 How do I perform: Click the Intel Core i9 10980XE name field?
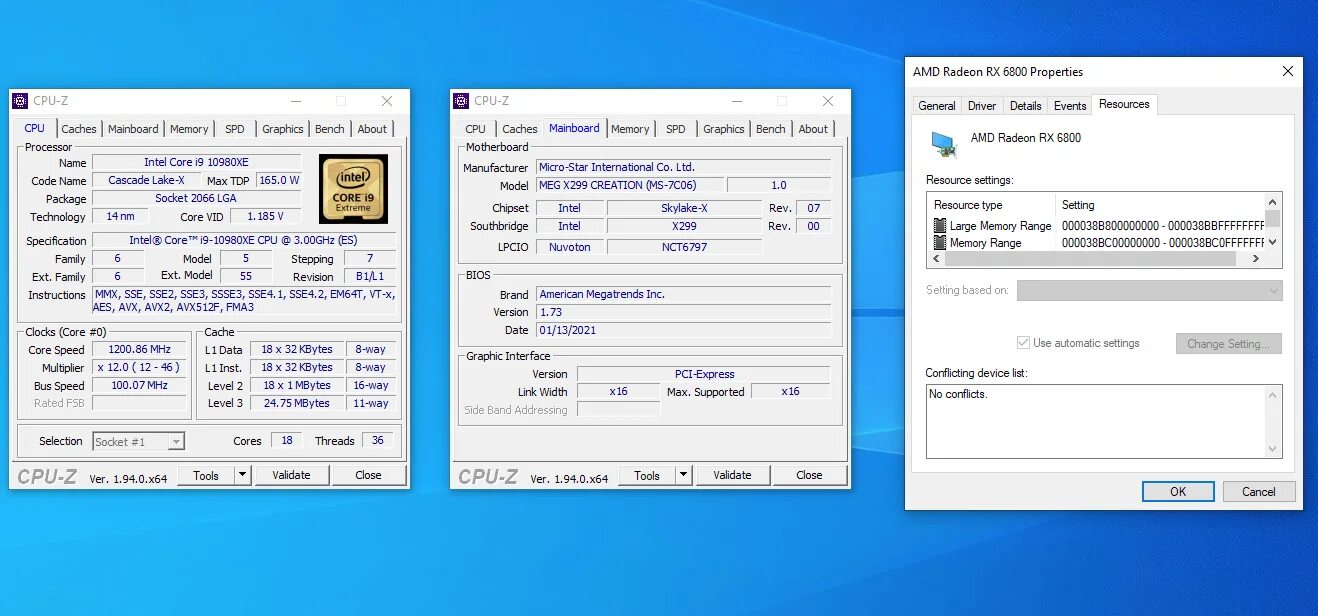point(196,162)
